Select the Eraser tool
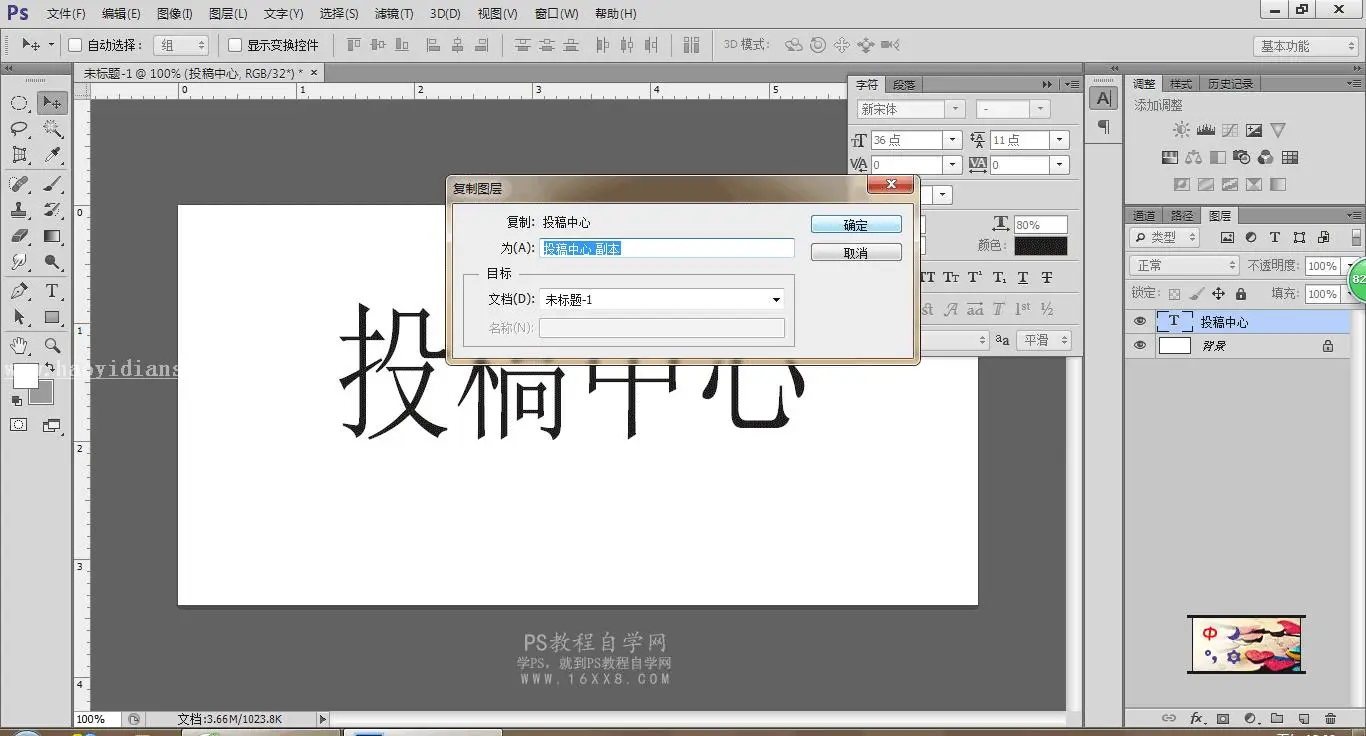Image resolution: width=1366 pixels, height=736 pixels. tap(19, 236)
